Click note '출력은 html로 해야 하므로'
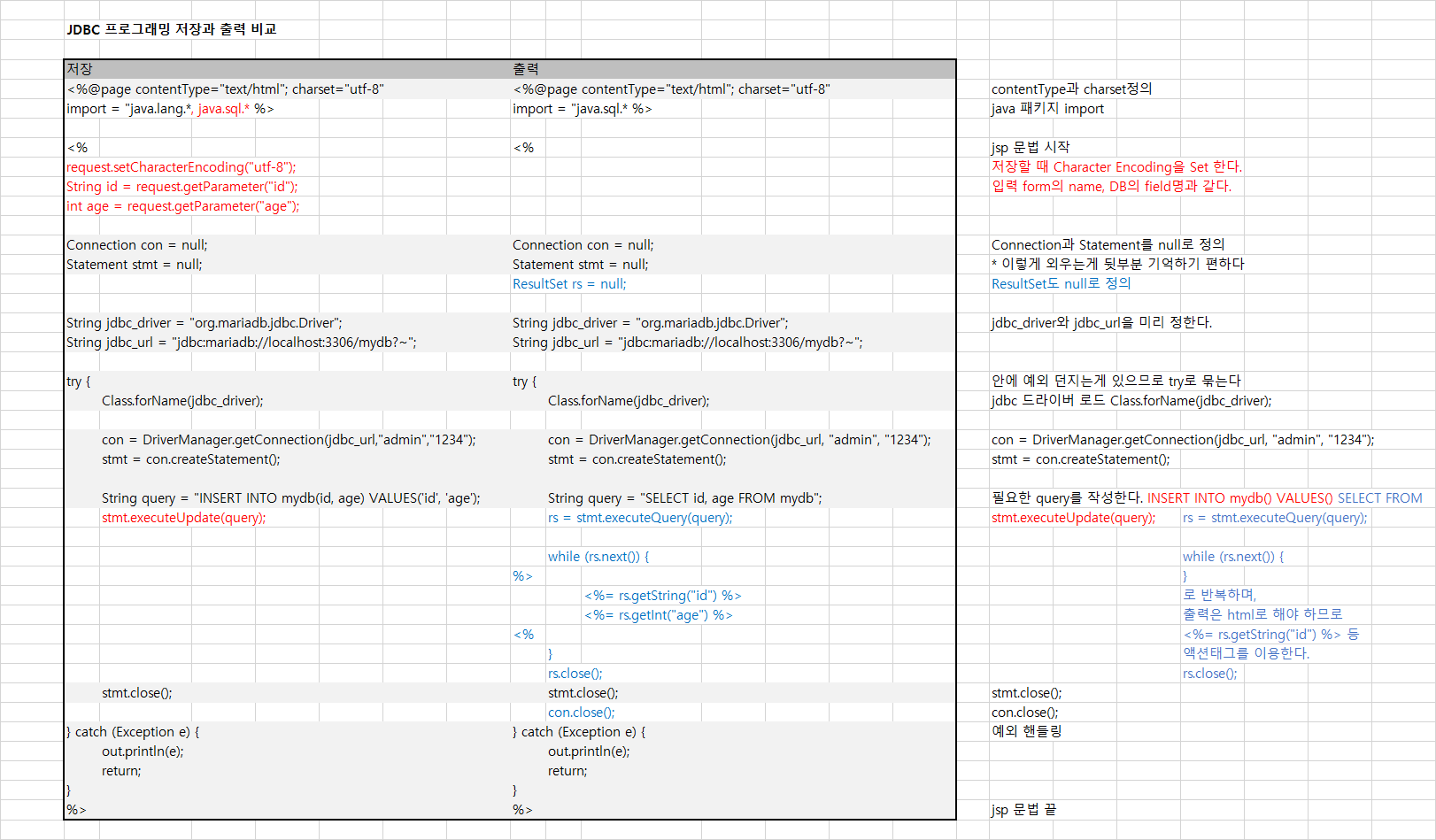Screen dimensions: 1436x840 (1262, 614)
